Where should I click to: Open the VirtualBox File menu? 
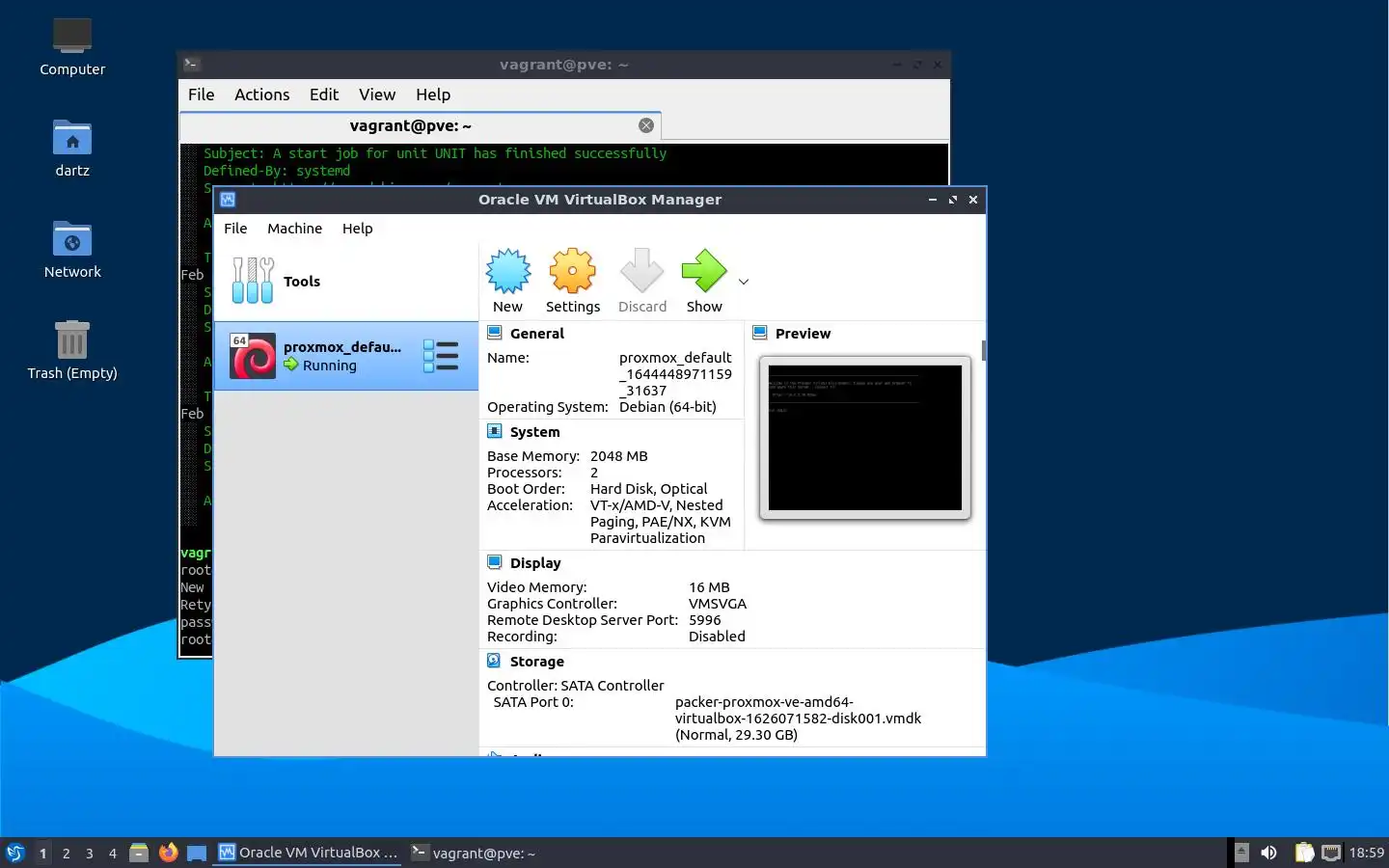(x=235, y=229)
